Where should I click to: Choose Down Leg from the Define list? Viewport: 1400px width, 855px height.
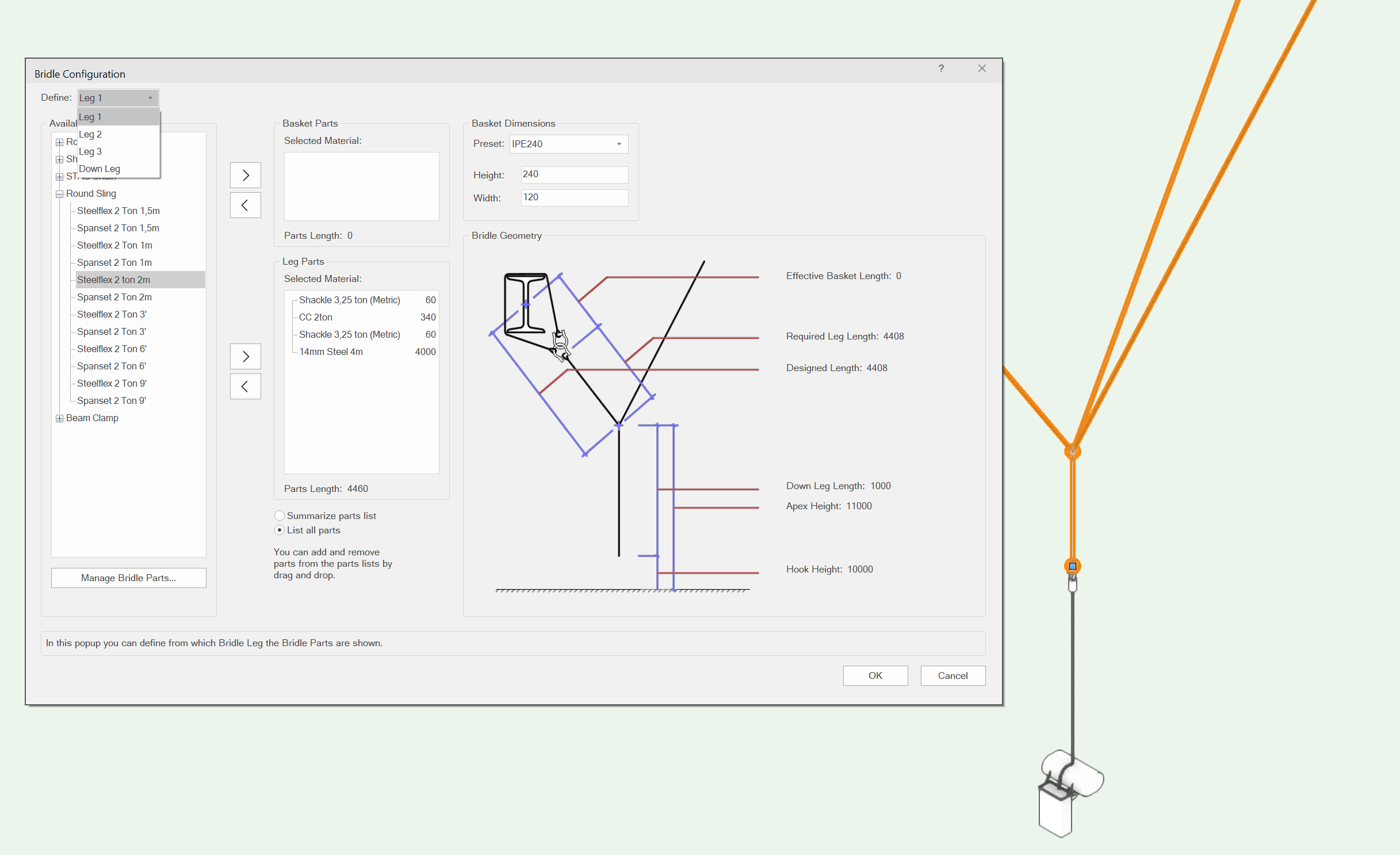pos(99,169)
